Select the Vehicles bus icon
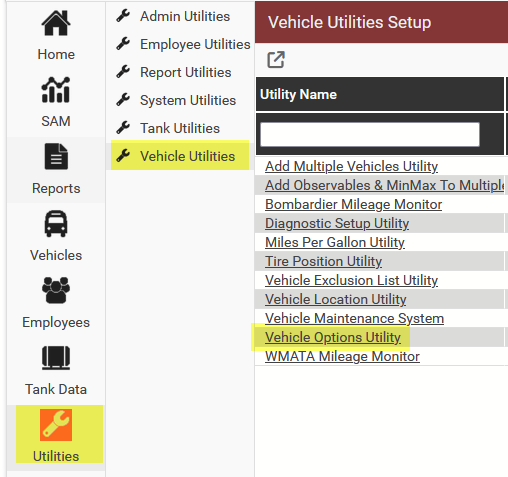The image size is (508, 477). tap(56, 224)
